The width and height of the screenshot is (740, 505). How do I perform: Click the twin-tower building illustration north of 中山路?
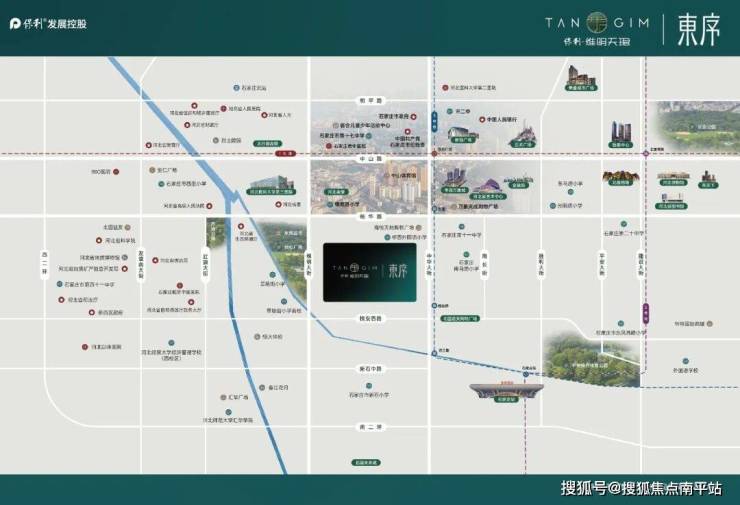[x=621, y=134]
